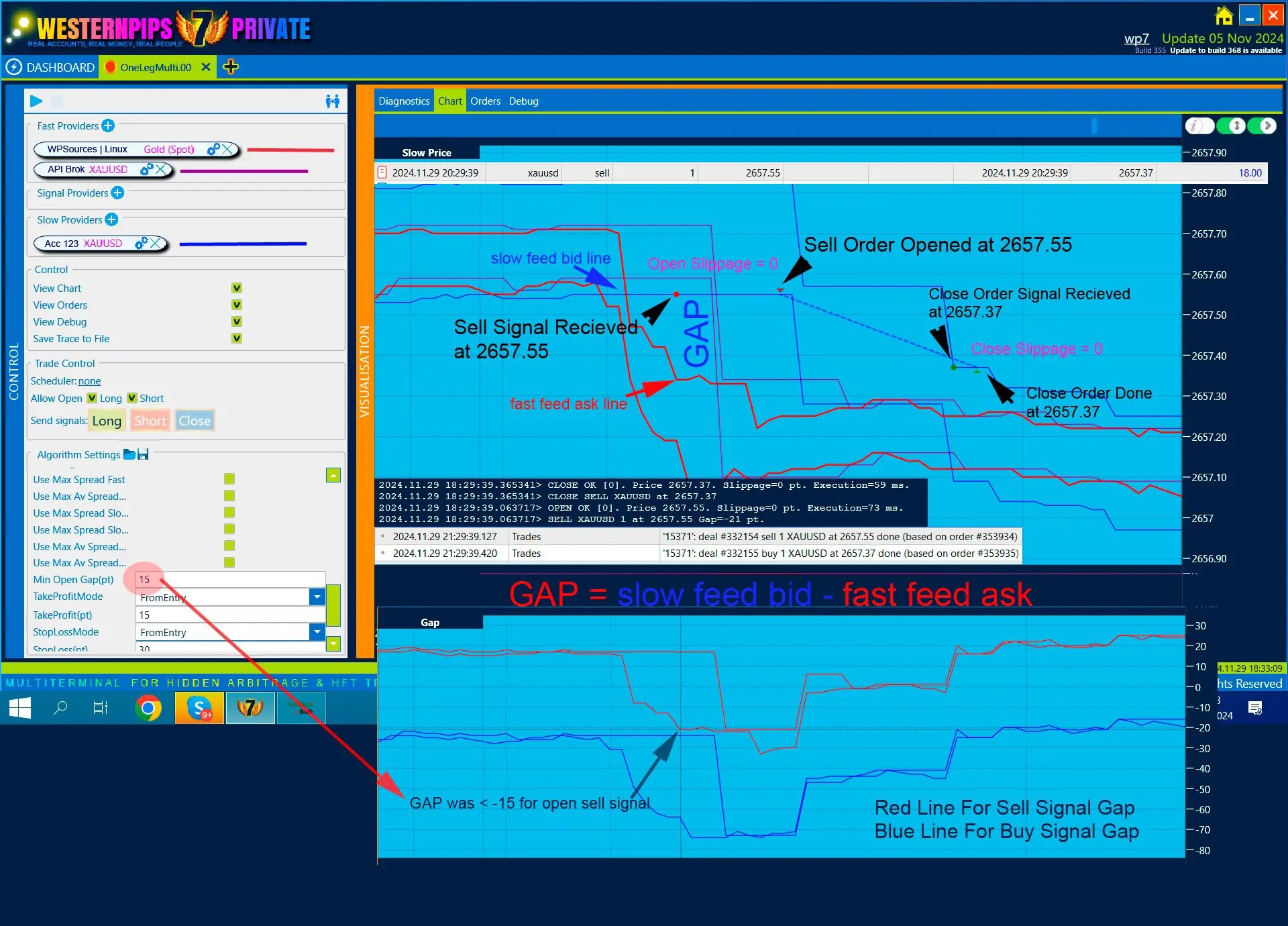Viewport: 1288px width, 926px height.
Task: Go home with the yellow house icon
Action: click(x=1224, y=15)
